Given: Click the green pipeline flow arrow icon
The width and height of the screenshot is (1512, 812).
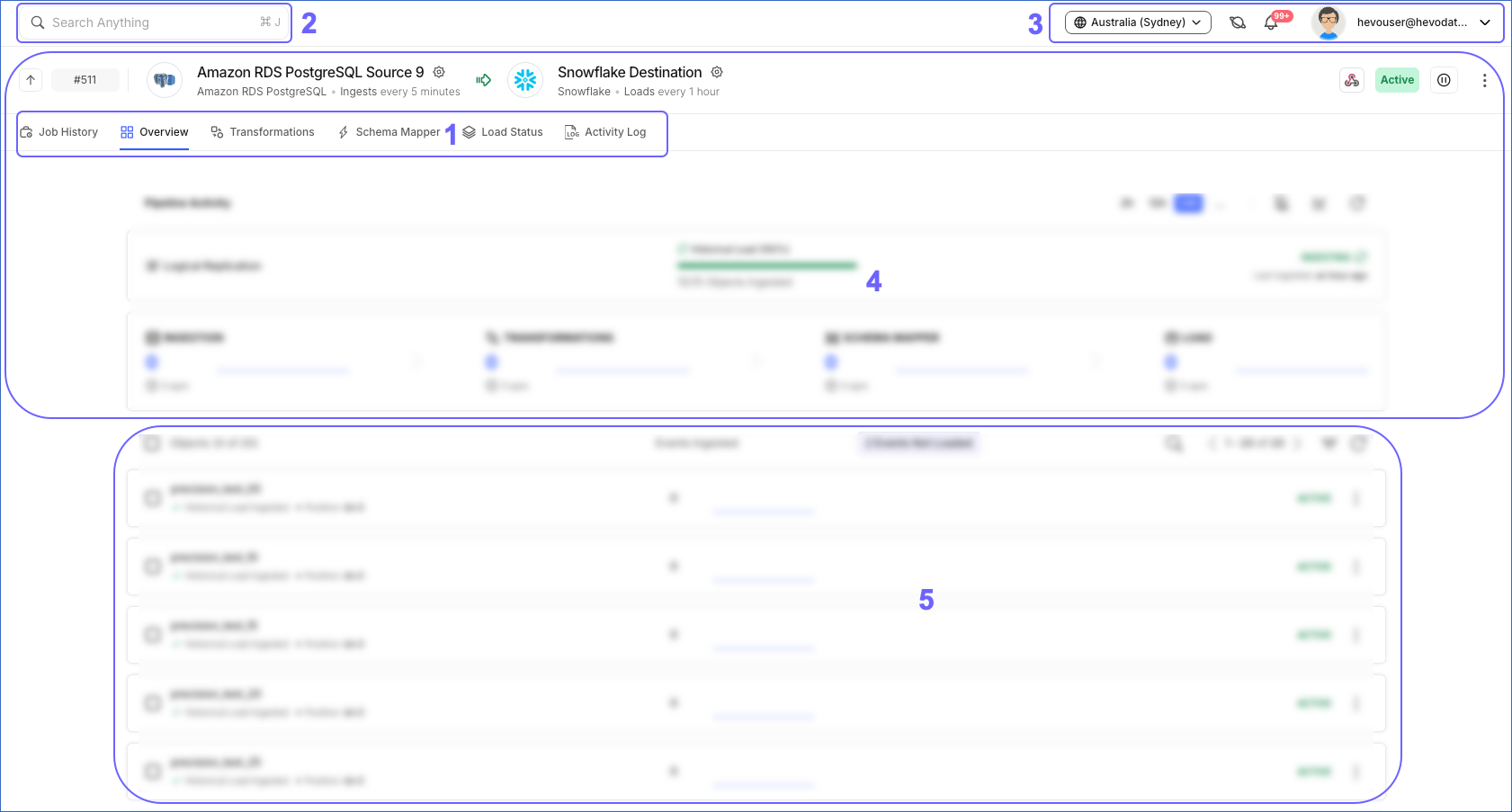Looking at the screenshot, I should click(x=484, y=80).
